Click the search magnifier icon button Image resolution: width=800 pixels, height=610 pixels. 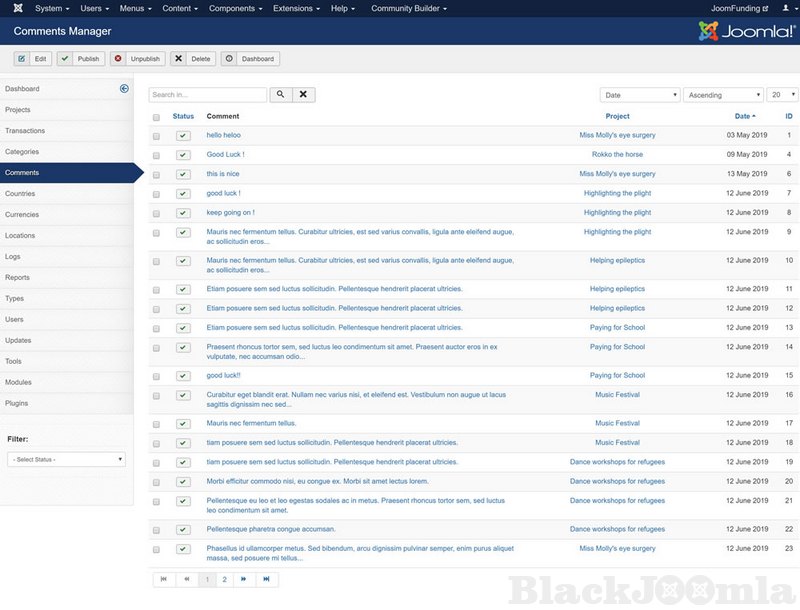point(280,95)
